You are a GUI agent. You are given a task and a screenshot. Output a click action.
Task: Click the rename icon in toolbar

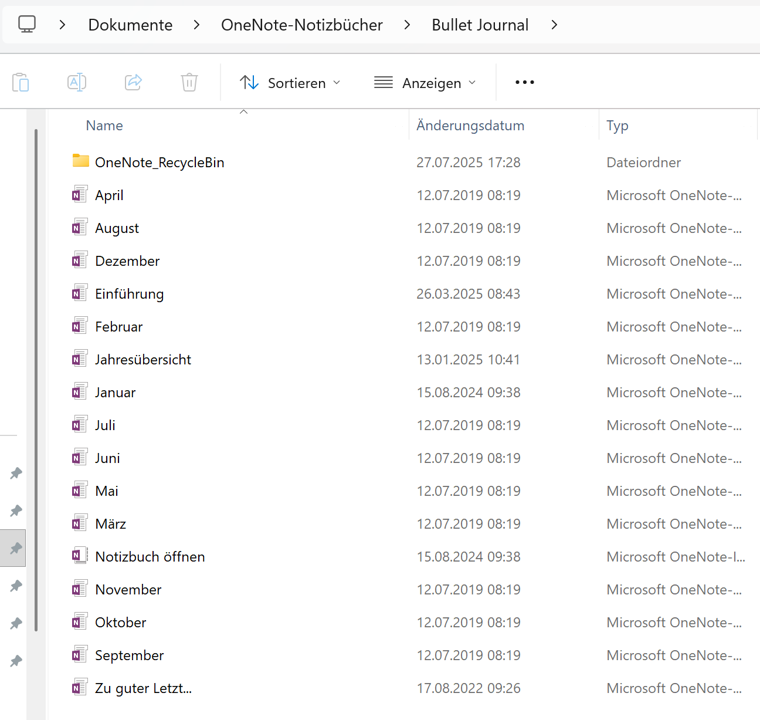tap(76, 83)
